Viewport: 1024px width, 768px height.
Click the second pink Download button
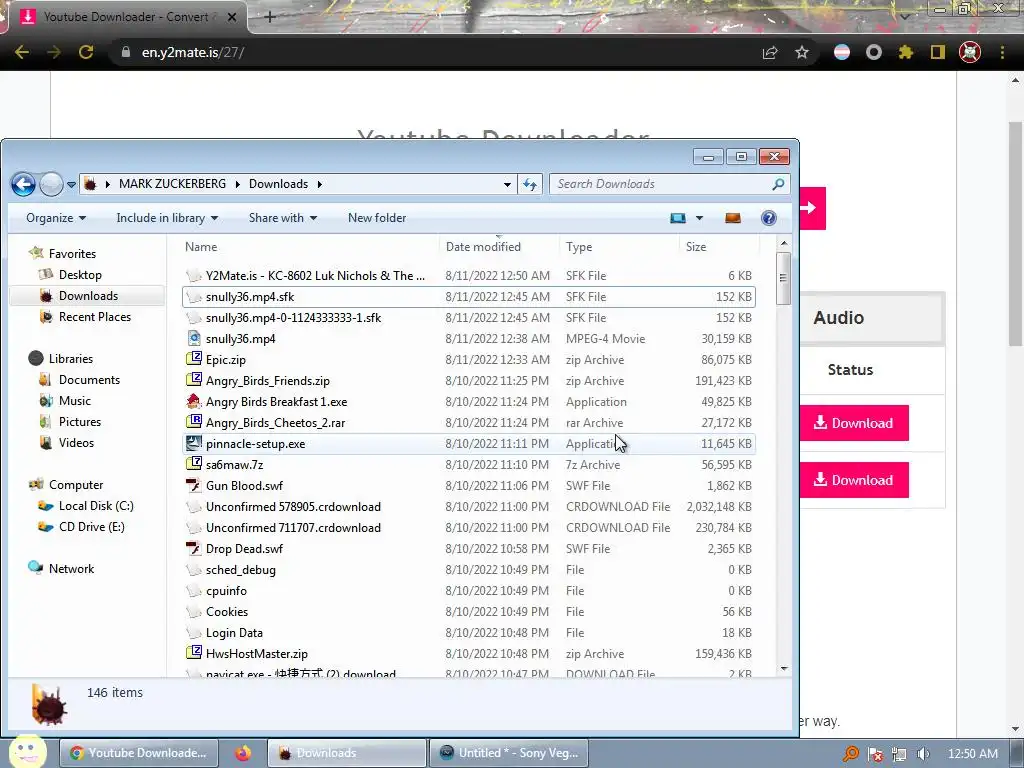[854, 480]
